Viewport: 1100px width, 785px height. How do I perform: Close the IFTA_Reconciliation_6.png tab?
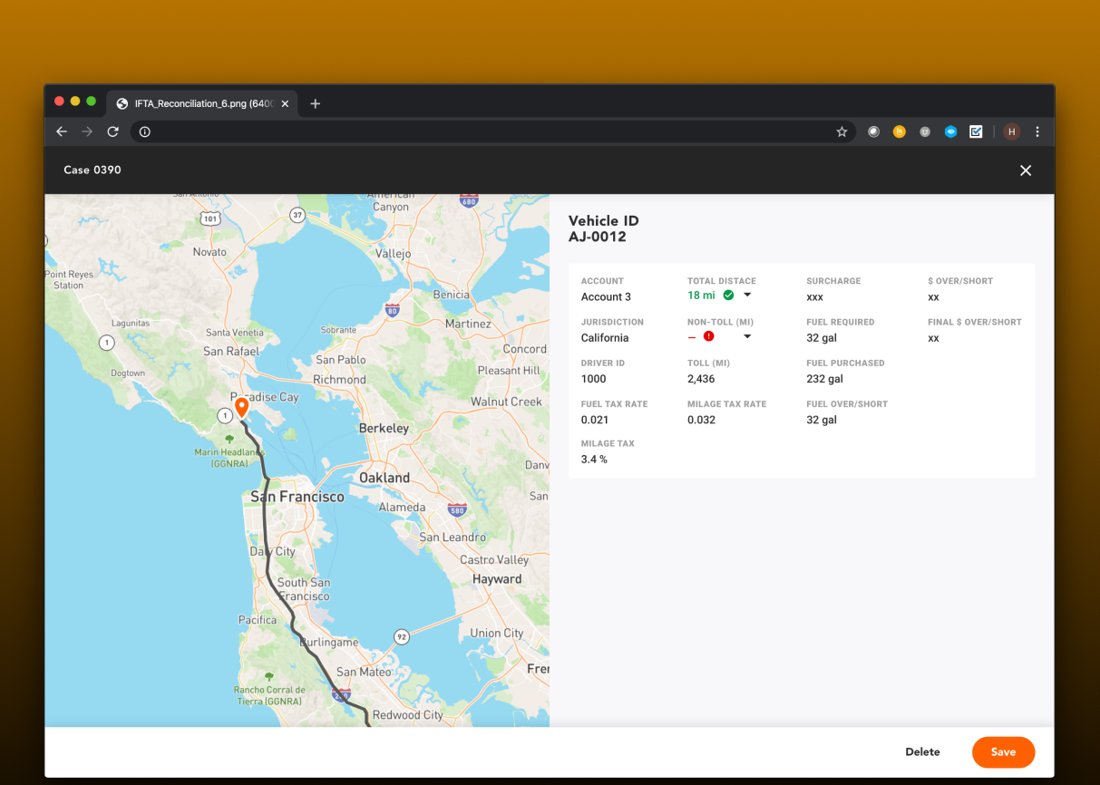pyautogui.click(x=285, y=104)
